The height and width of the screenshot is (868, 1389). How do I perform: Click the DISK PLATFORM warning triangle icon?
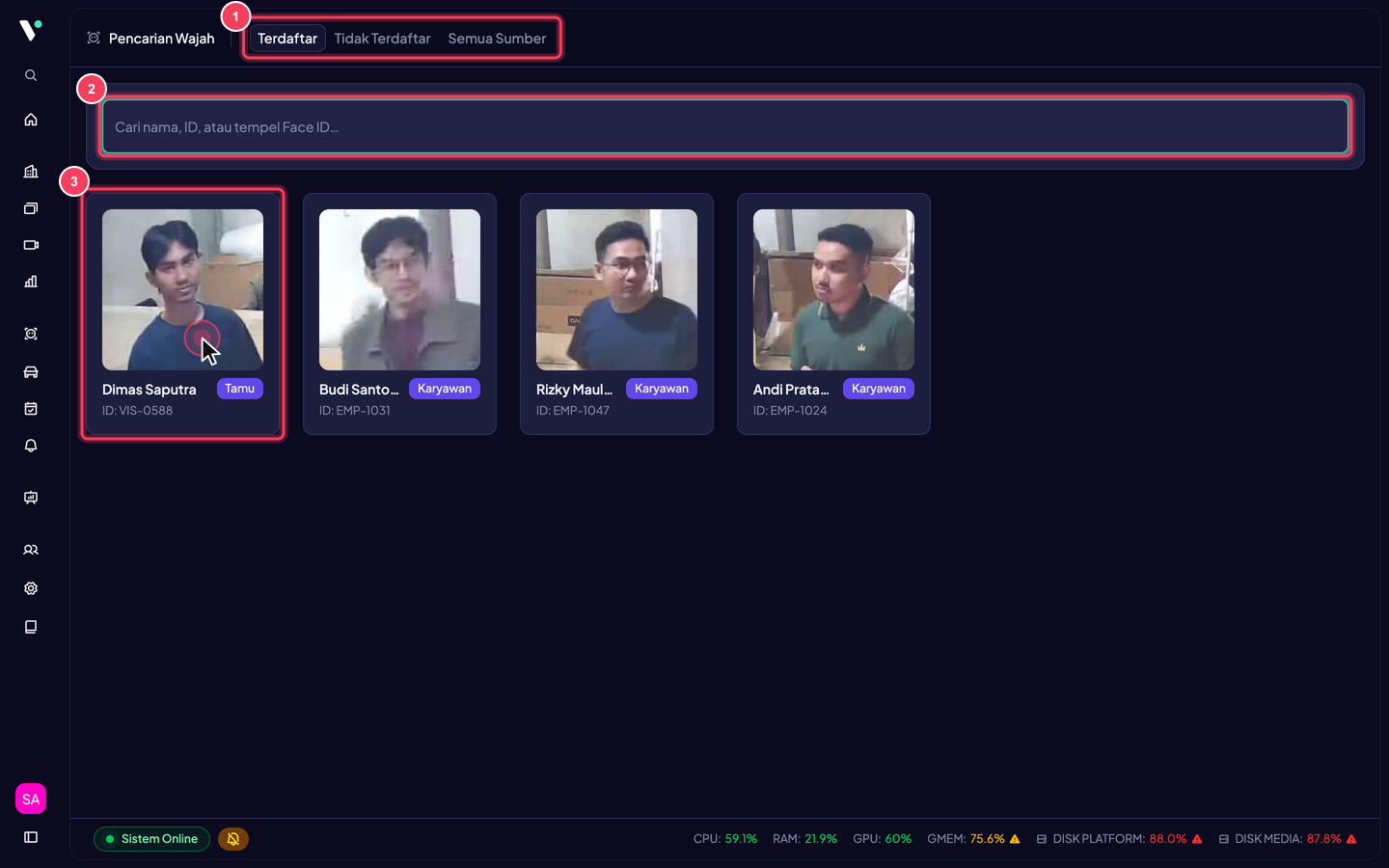[1197, 839]
